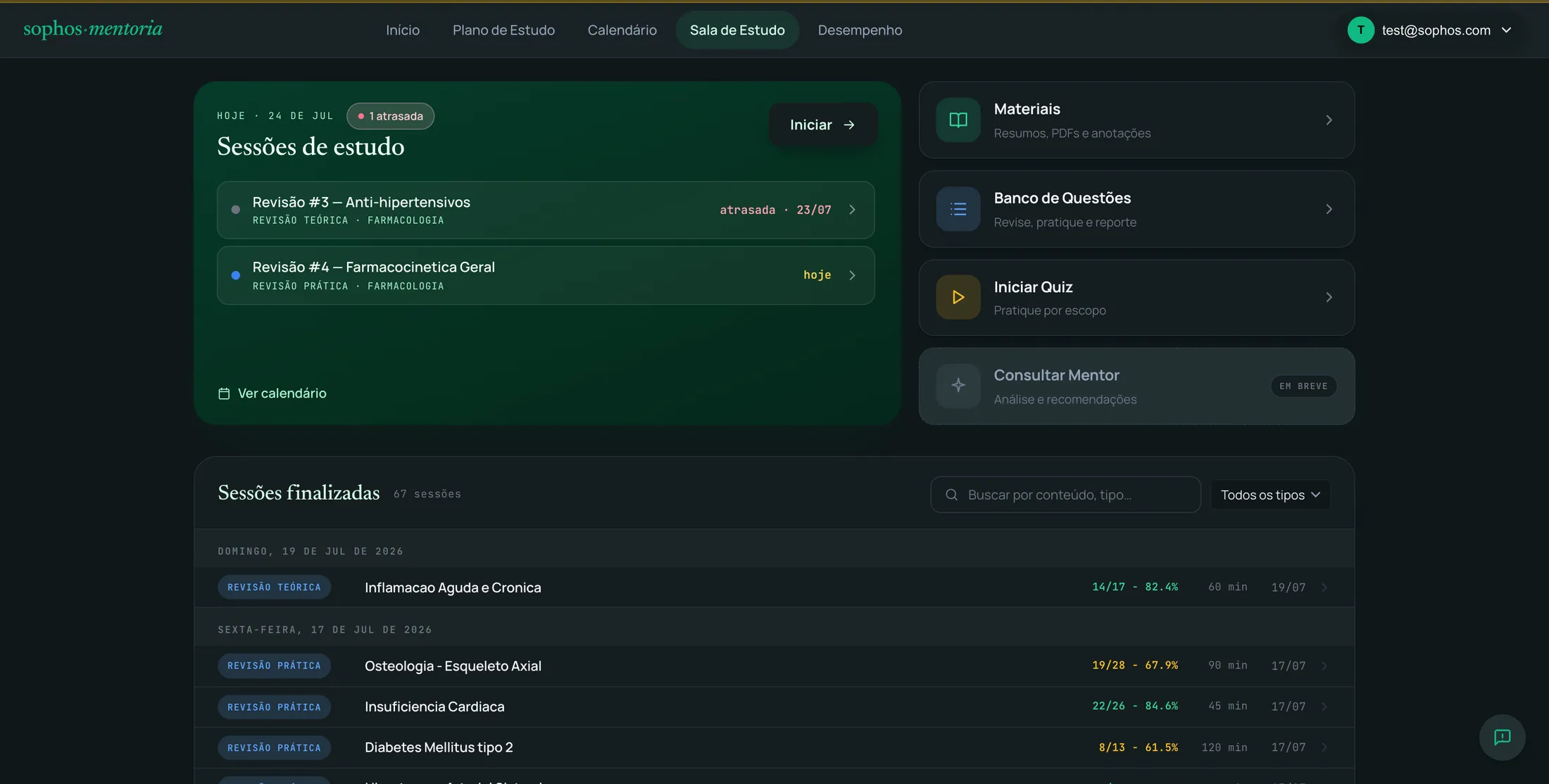The height and width of the screenshot is (784, 1549).
Task: Expand Revisão #4 Farmacocinetica chevron
Action: 852,275
